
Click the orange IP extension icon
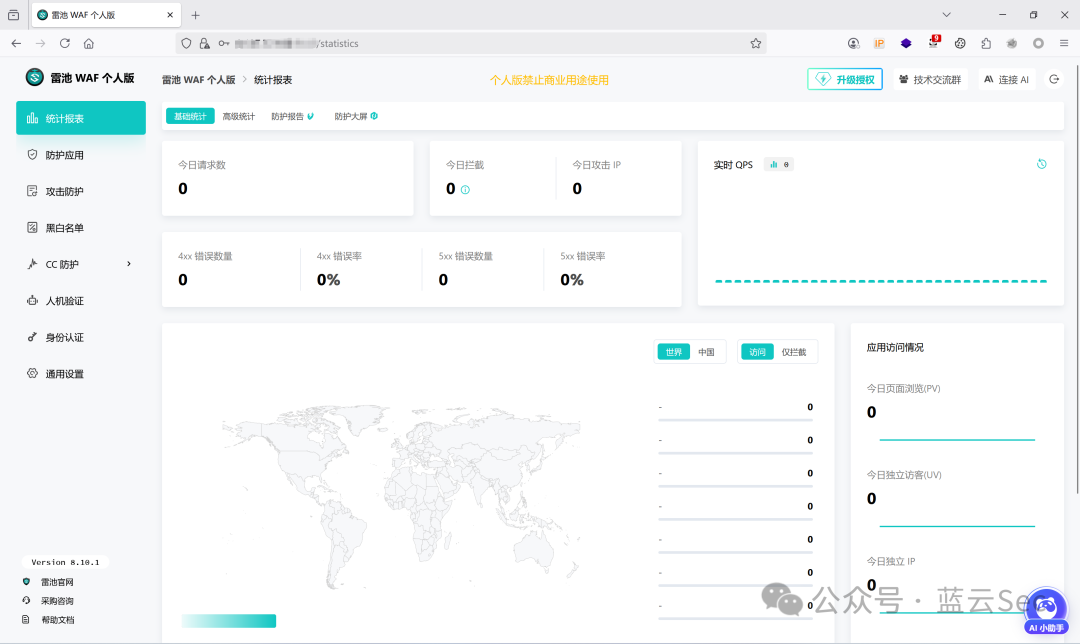click(x=880, y=43)
